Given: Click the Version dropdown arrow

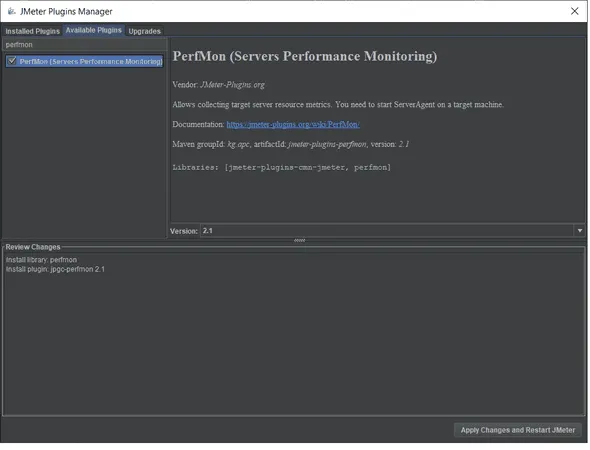Looking at the screenshot, I should coord(580,231).
